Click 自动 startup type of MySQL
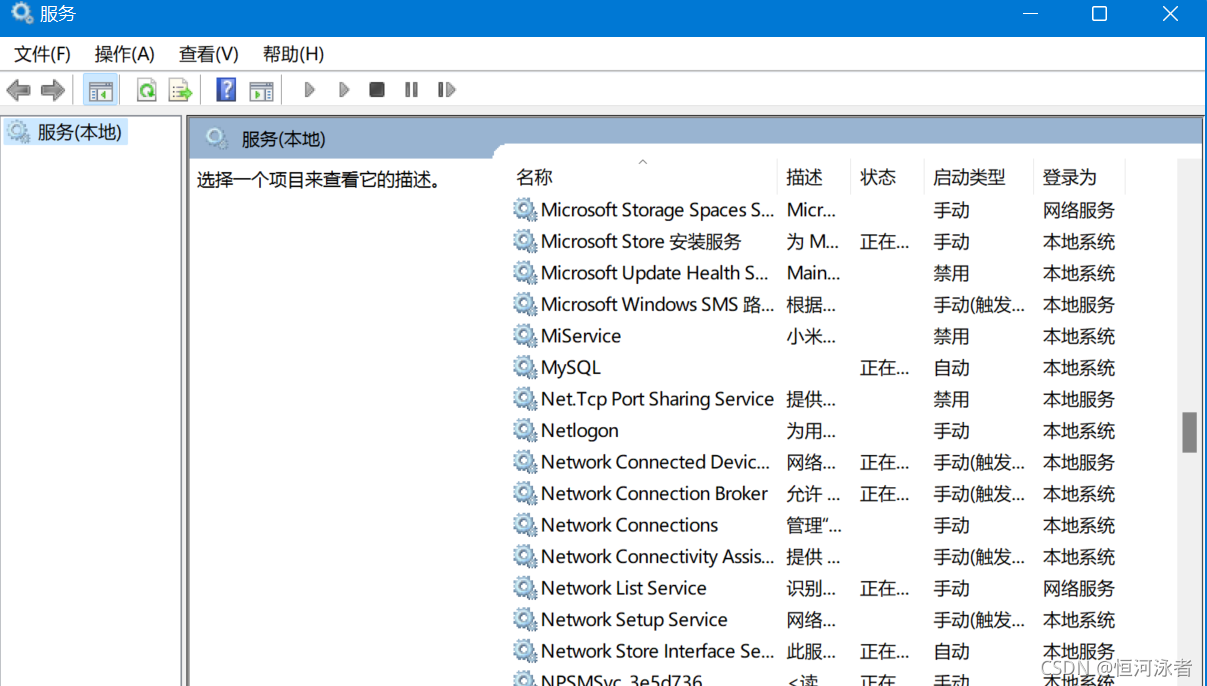The image size is (1207, 686). 951,368
